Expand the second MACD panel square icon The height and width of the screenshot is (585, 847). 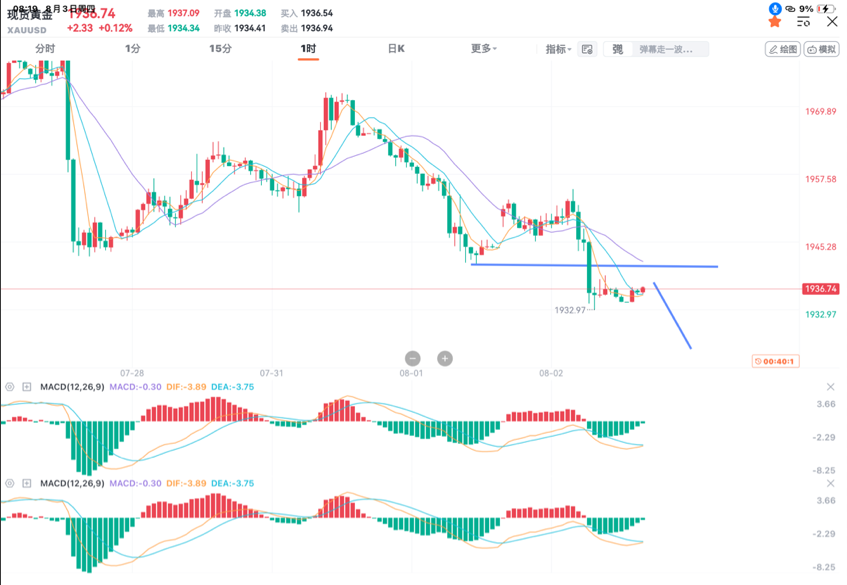pyautogui.click(x=28, y=483)
